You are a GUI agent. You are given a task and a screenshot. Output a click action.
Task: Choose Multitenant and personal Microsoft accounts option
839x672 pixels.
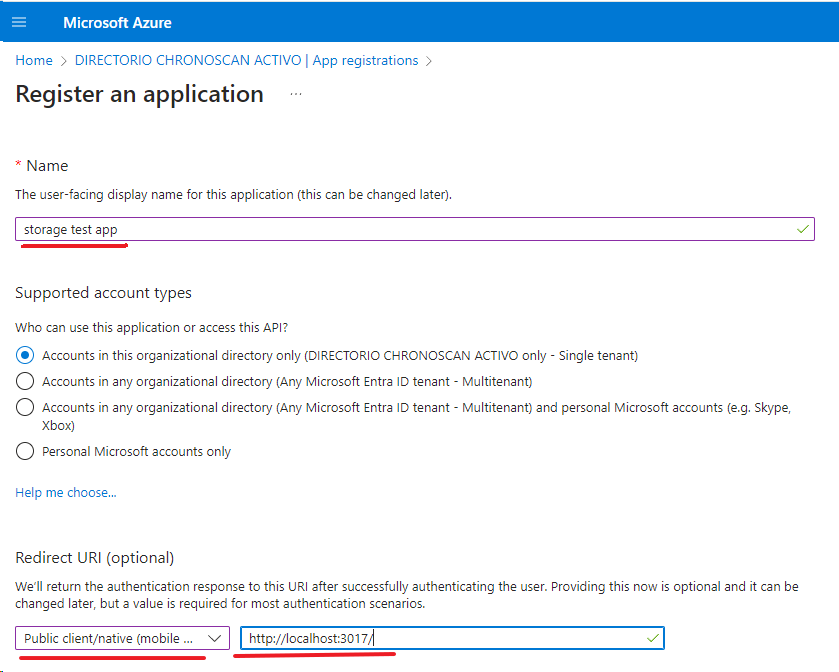[x=25, y=407]
